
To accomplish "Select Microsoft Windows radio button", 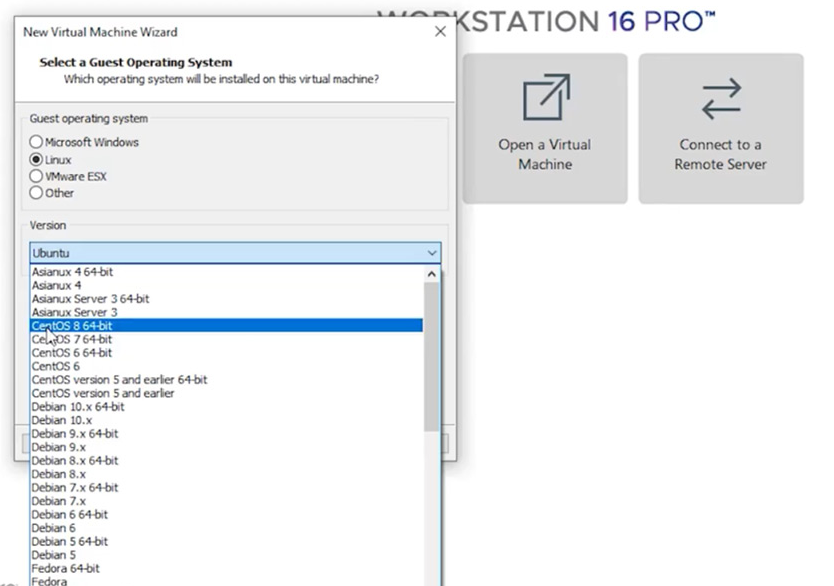I will pyautogui.click(x=36, y=142).
